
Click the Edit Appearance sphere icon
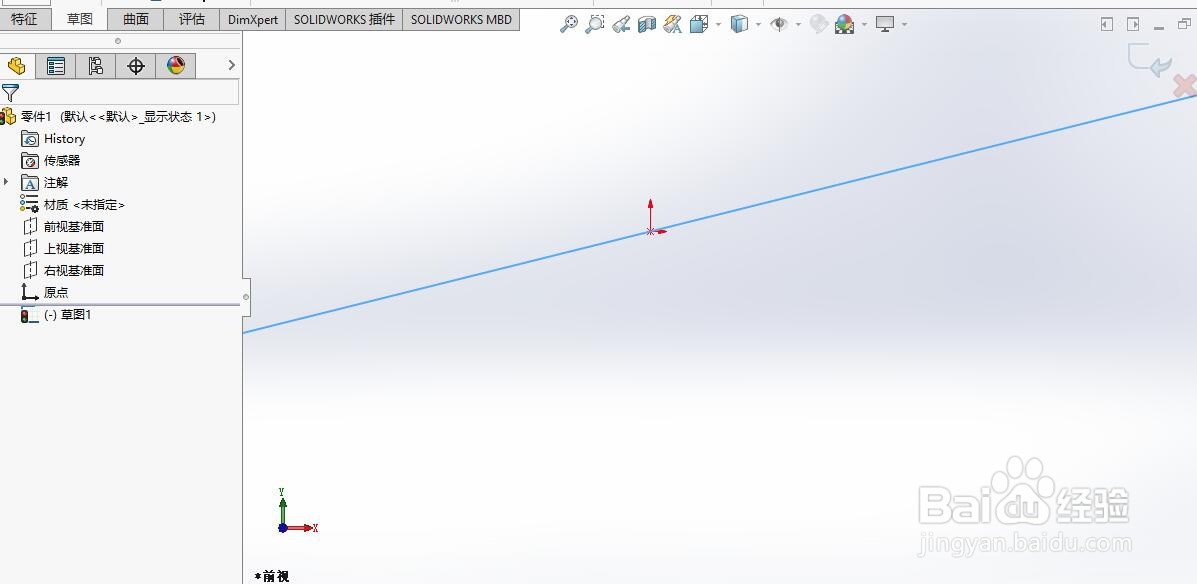819,24
